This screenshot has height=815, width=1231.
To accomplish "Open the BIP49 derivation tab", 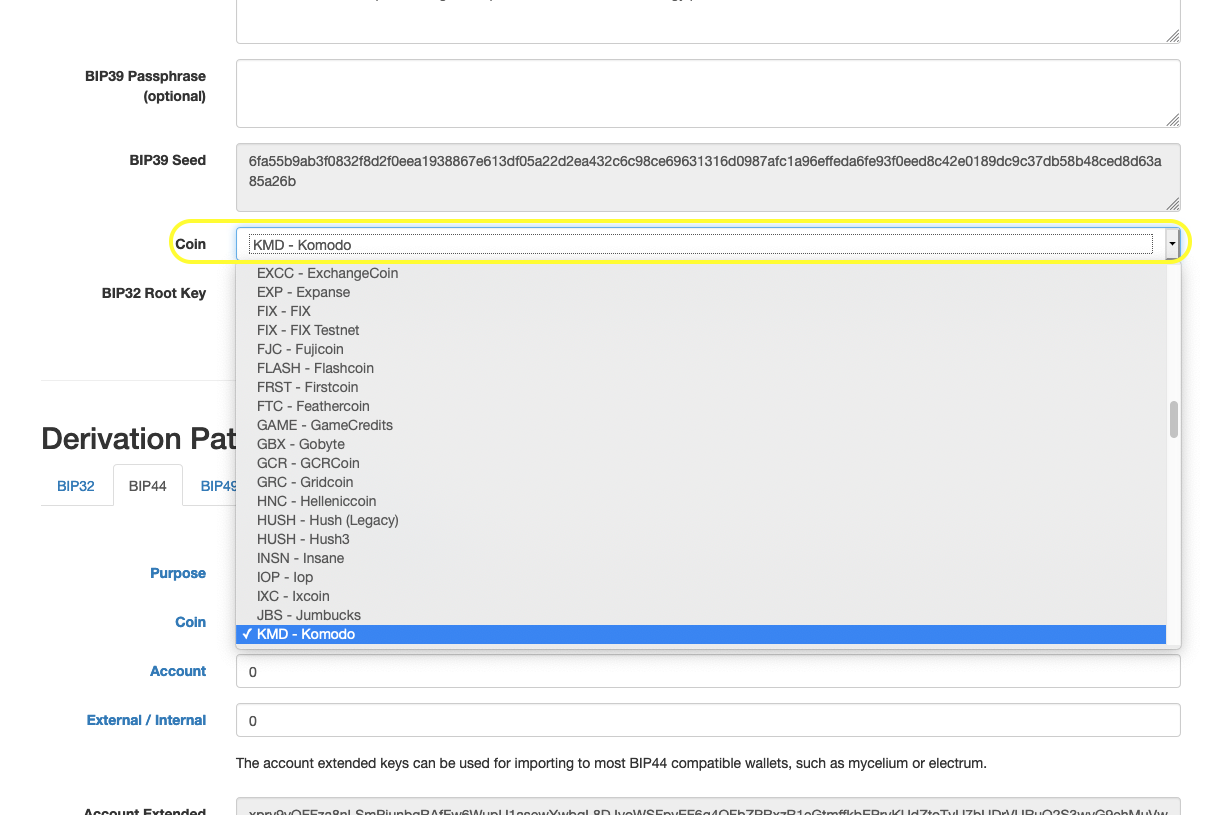I will 218,486.
